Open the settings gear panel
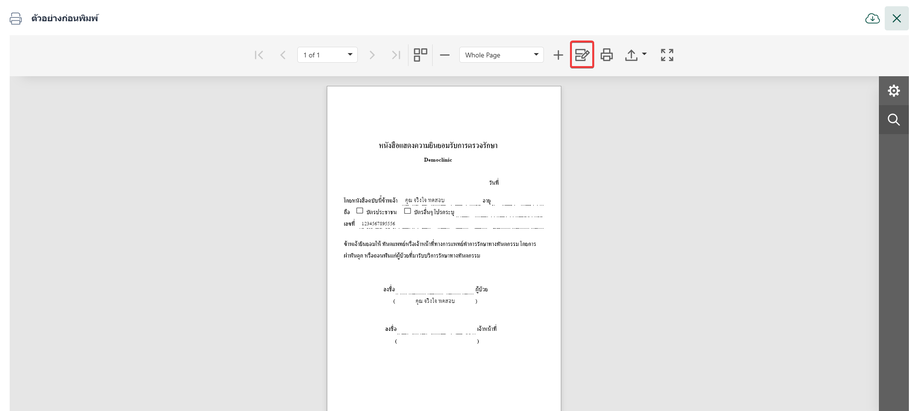The image size is (920, 411). point(893,91)
